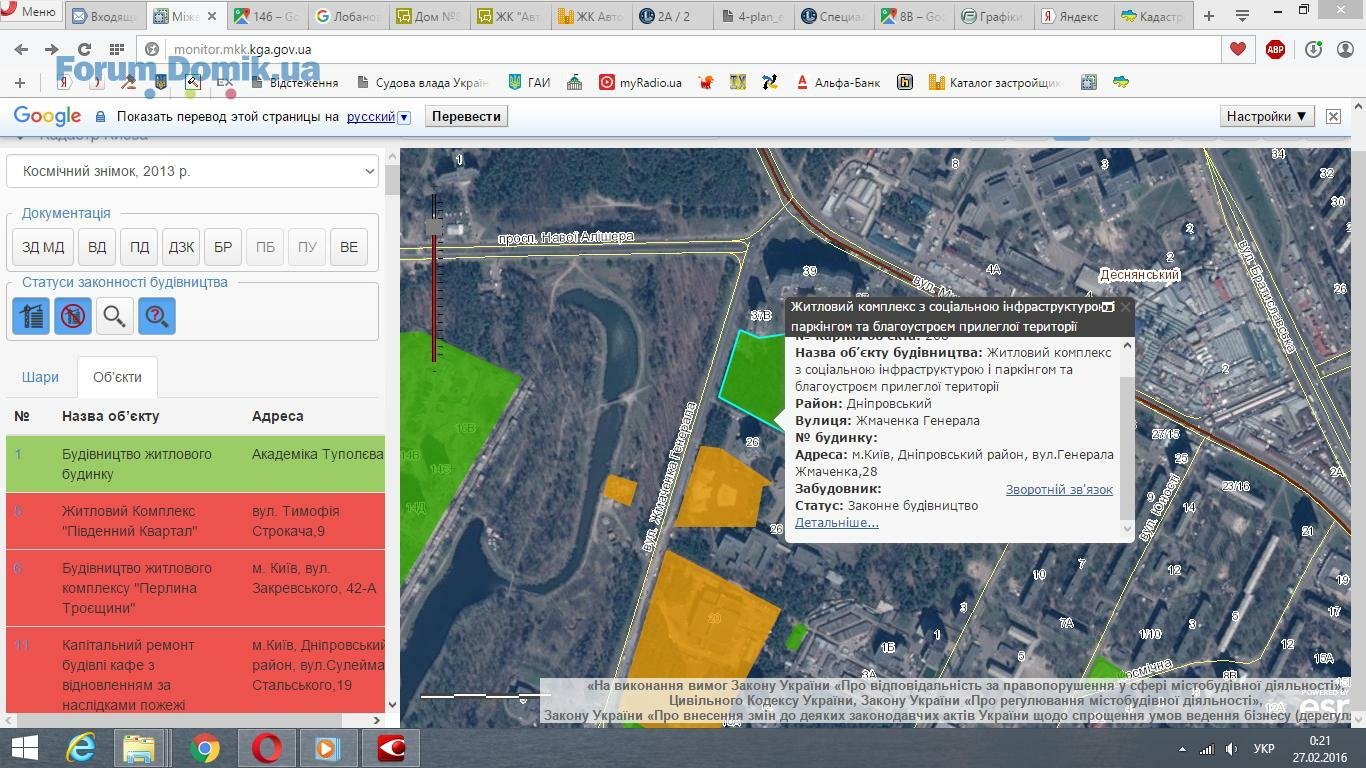Click question-mark magnifier status filter
Viewport: 1366px width, 768px height.
pos(156,316)
